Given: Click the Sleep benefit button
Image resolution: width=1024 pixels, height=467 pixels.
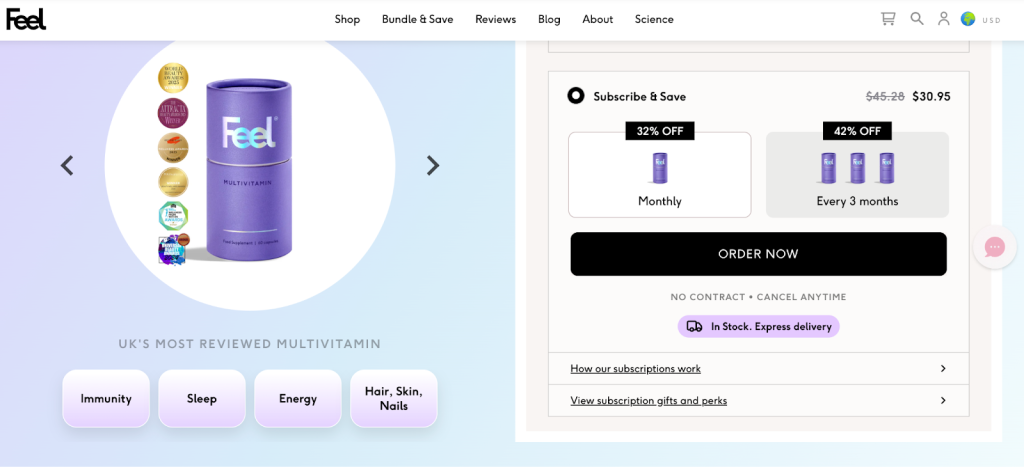Looking at the screenshot, I should click(x=202, y=398).
